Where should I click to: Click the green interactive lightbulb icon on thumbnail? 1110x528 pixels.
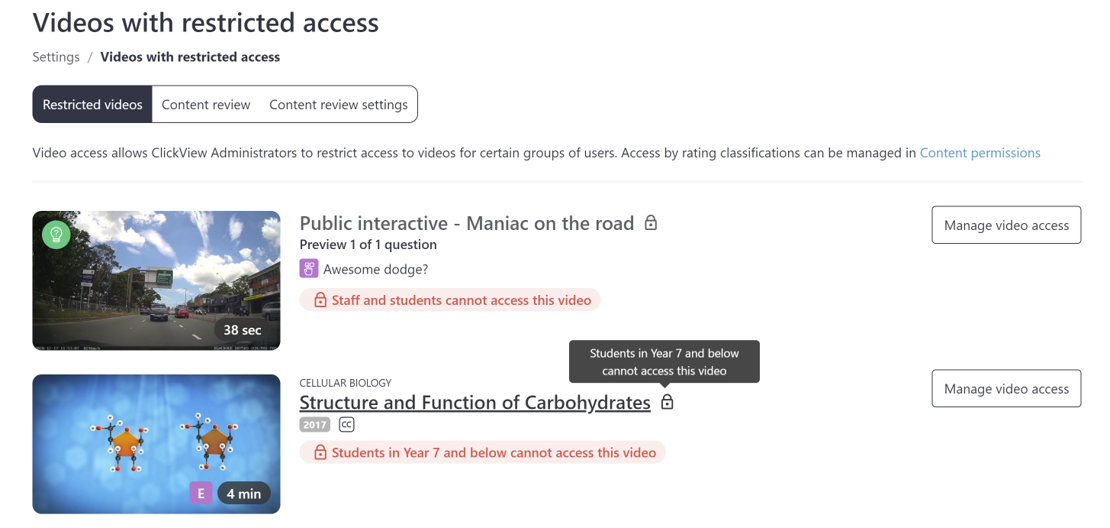56,234
